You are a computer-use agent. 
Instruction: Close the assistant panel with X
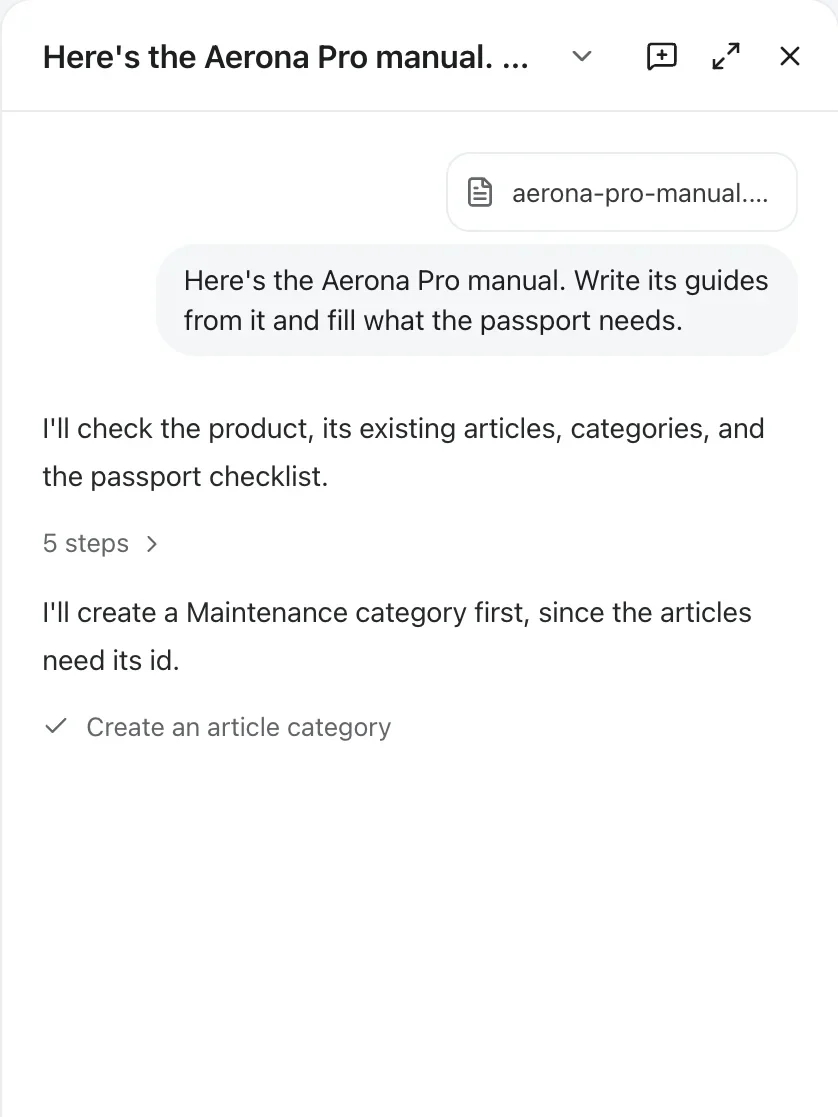pyautogui.click(x=790, y=56)
